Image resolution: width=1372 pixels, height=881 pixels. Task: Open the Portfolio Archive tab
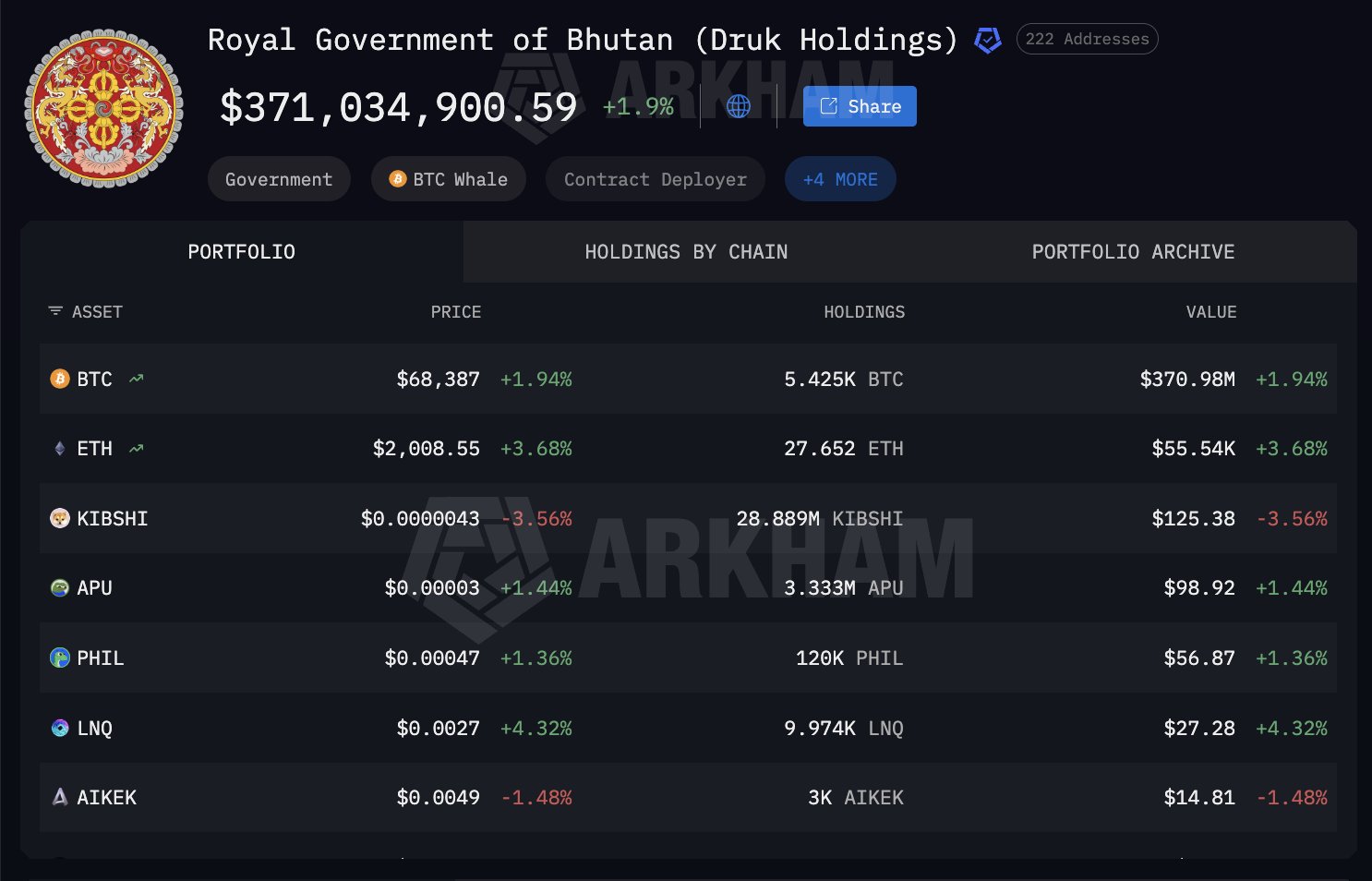point(1133,252)
